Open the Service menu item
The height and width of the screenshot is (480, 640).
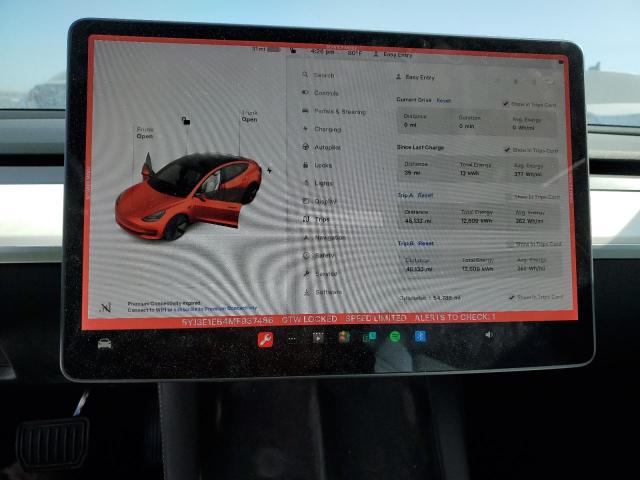321,273
